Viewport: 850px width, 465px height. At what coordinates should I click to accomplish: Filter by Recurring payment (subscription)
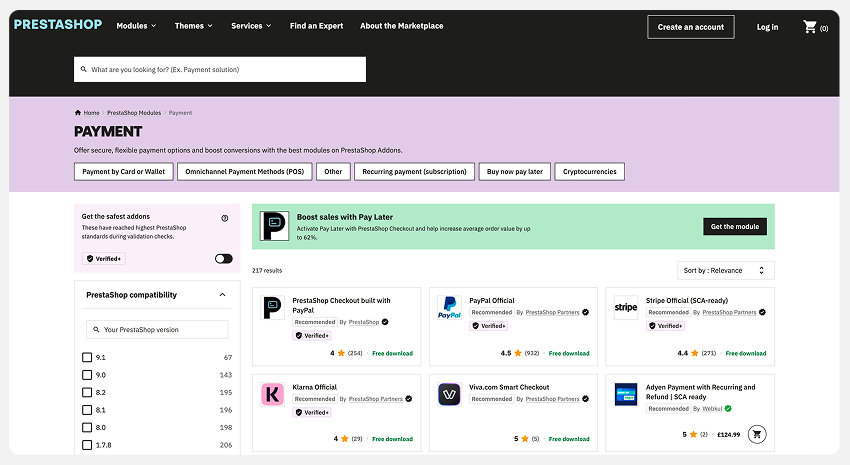tap(414, 171)
